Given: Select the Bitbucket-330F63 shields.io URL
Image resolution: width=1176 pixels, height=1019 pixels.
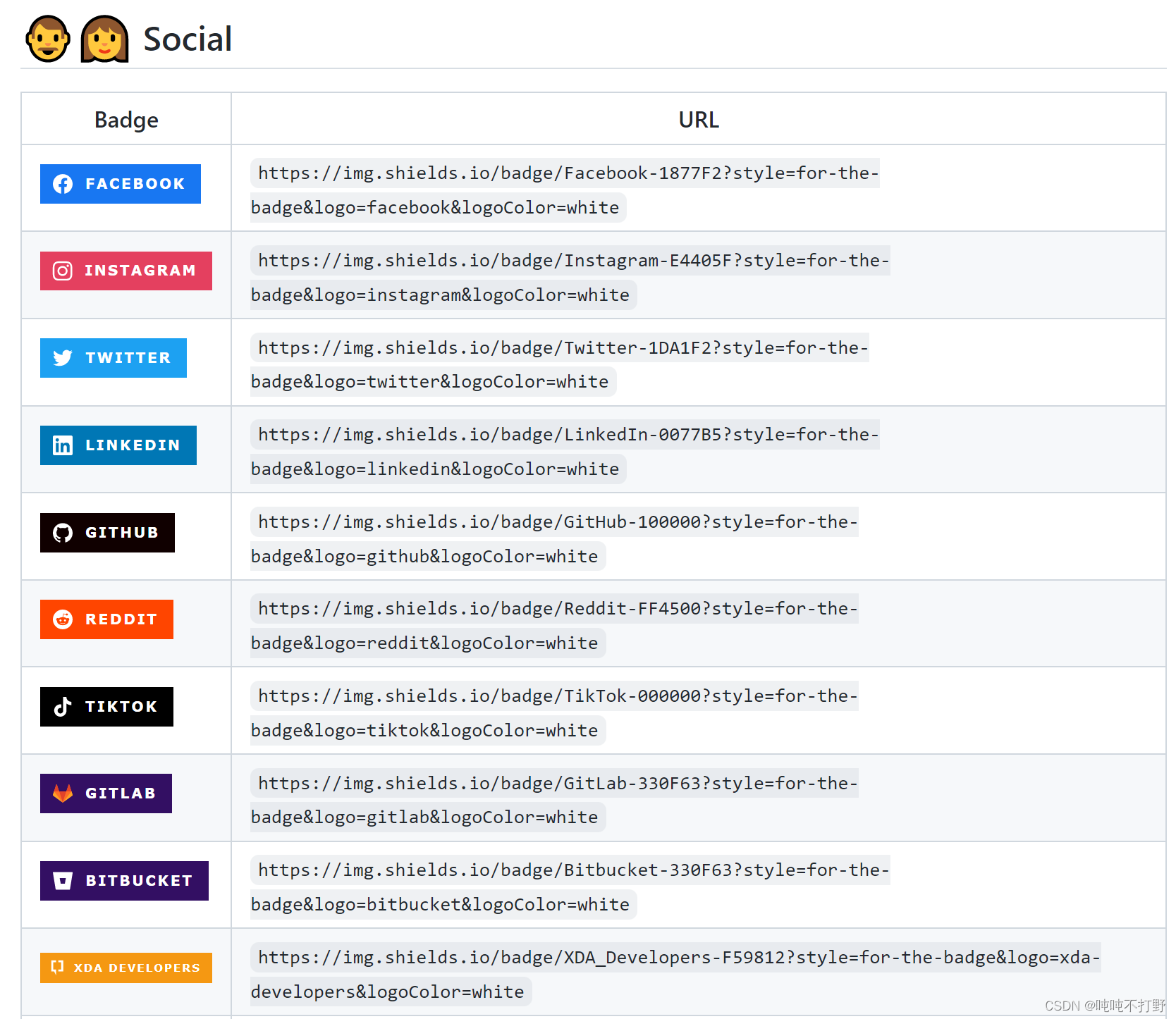Looking at the screenshot, I should click(x=570, y=887).
